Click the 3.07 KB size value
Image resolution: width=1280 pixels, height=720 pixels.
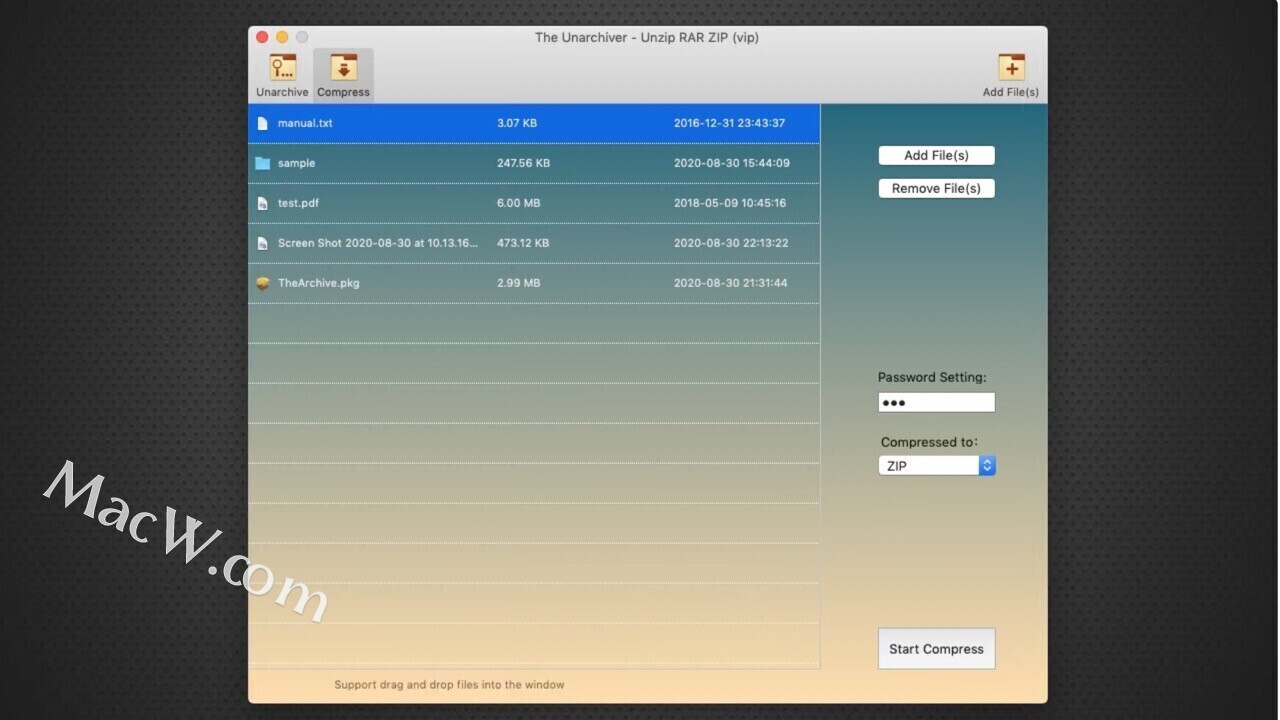click(x=517, y=123)
